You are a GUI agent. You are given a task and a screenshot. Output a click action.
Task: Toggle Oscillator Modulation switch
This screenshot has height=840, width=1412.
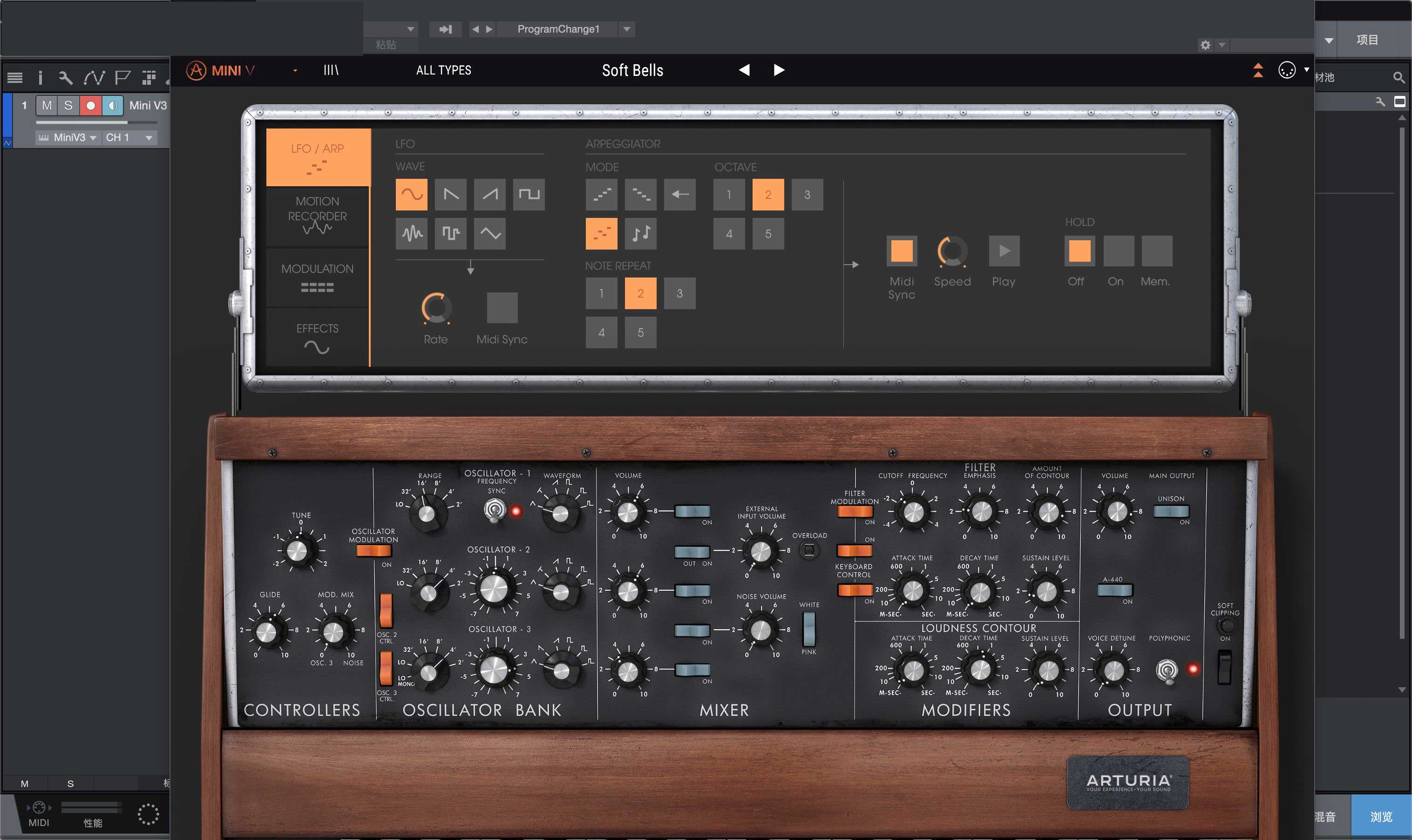pos(373,551)
